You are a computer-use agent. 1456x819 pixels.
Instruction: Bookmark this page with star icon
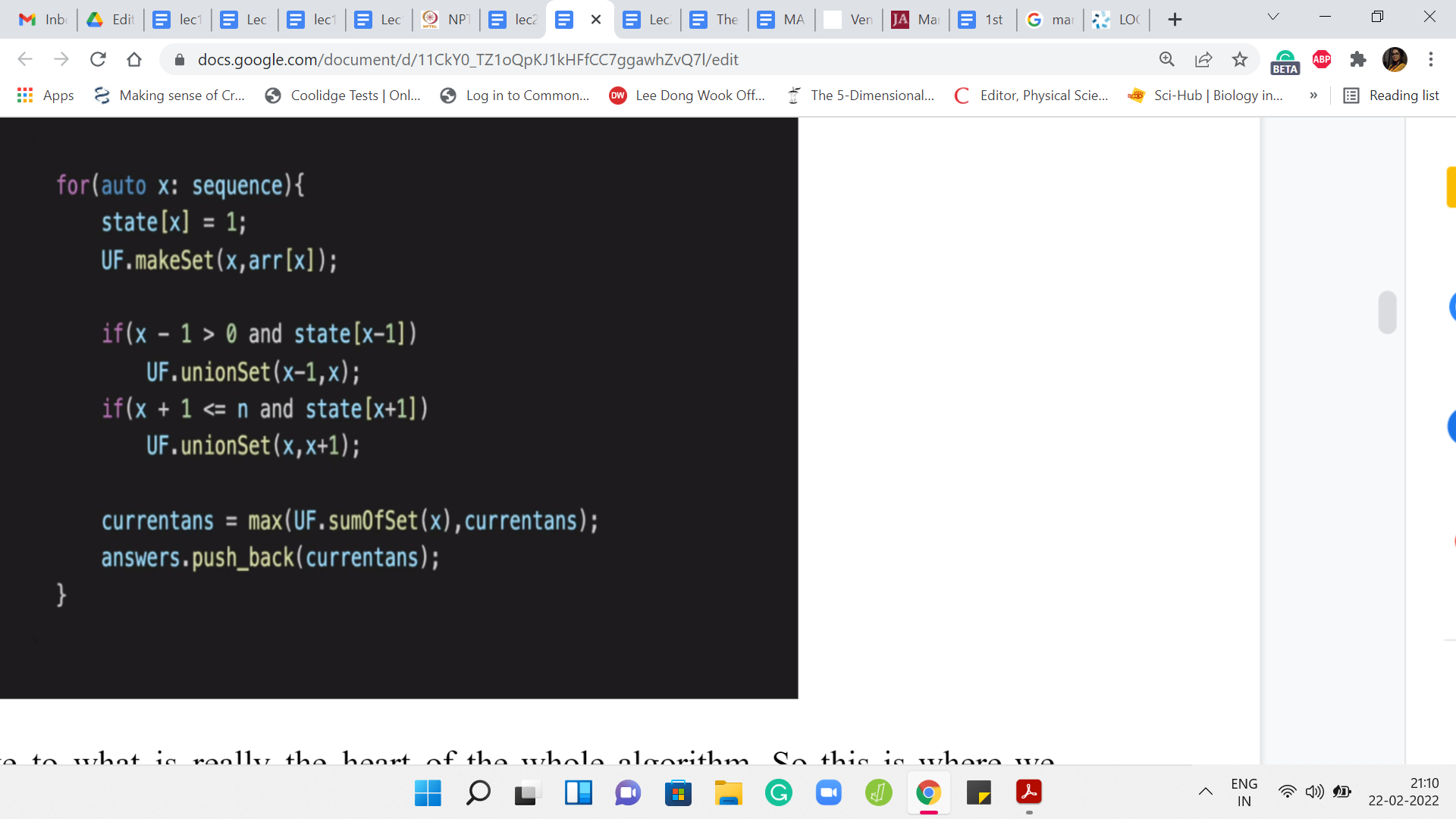pyautogui.click(x=1239, y=59)
